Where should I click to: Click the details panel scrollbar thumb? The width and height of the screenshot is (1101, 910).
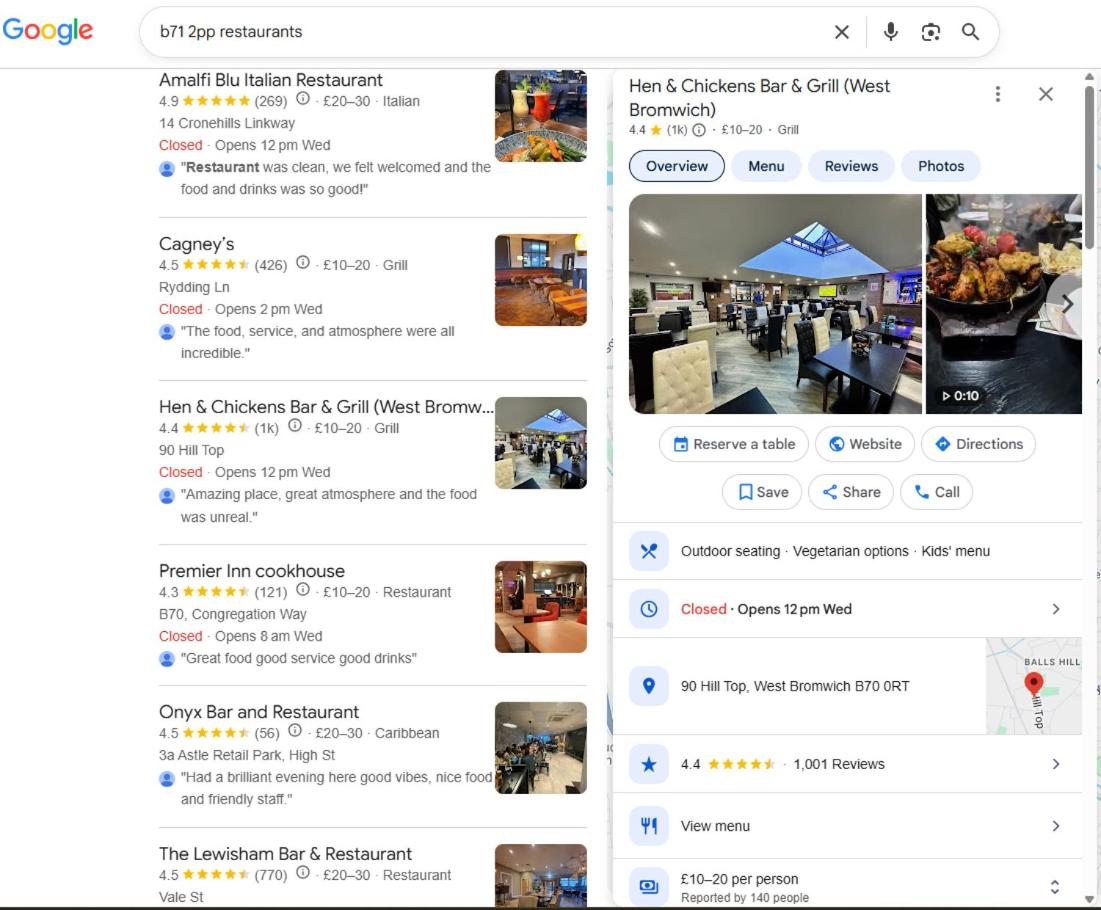tap(1089, 166)
